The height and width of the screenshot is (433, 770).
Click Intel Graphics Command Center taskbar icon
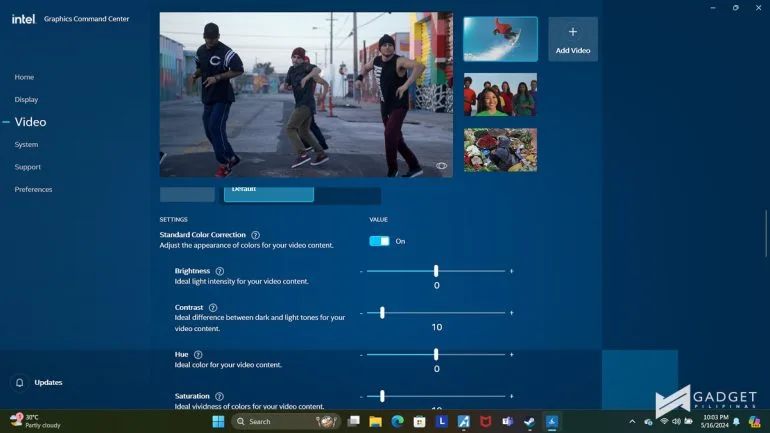click(552, 422)
